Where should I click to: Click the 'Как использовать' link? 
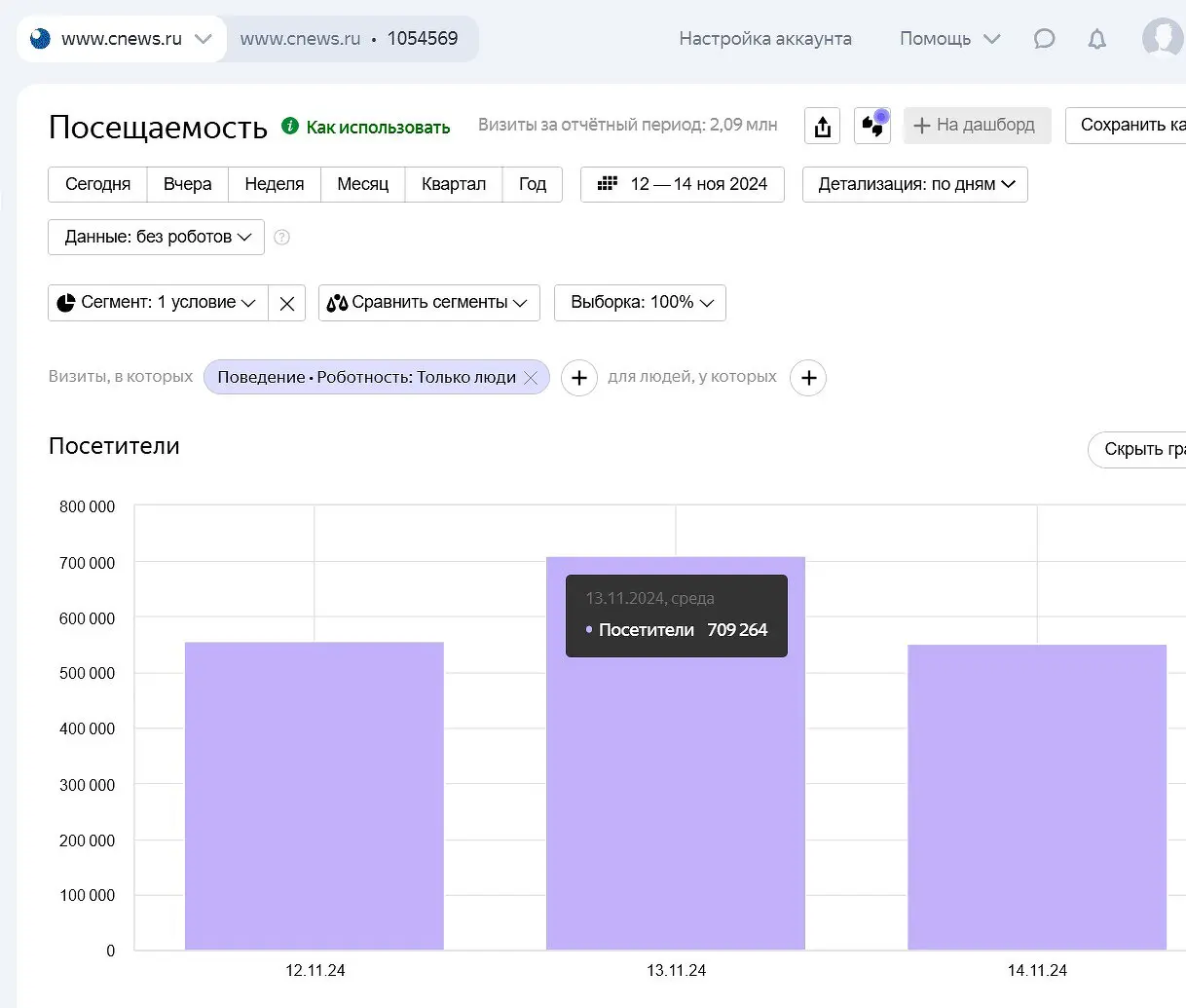[377, 128]
